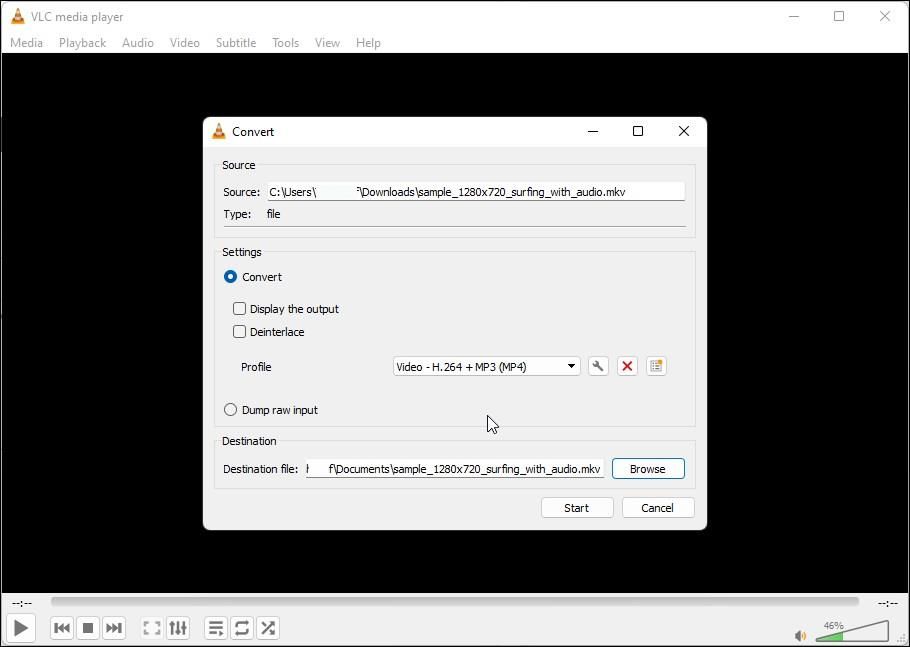Enable the Display the output option
This screenshot has width=910, height=647.
coord(239,309)
